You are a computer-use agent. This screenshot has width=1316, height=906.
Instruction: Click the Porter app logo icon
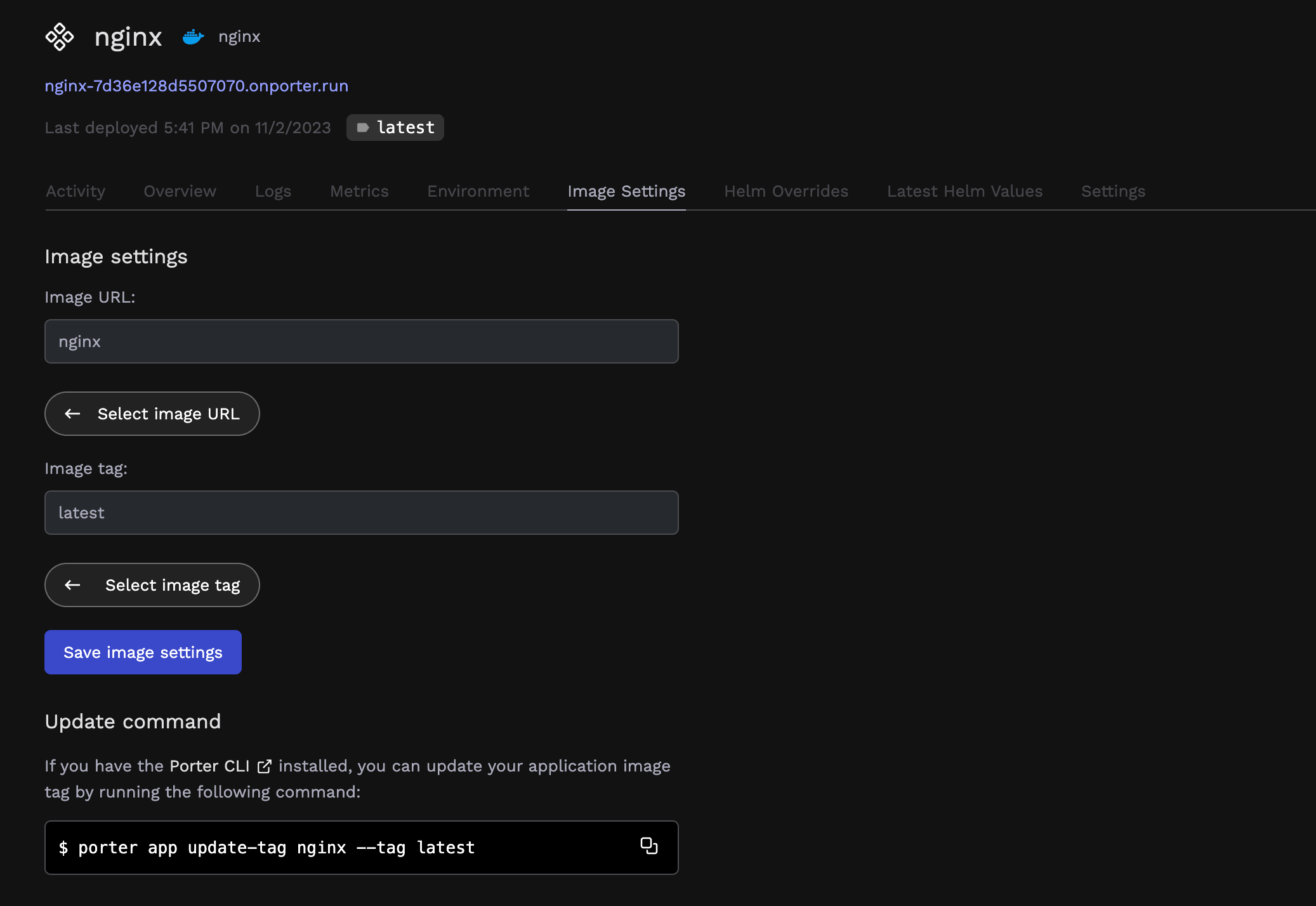[60, 37]
